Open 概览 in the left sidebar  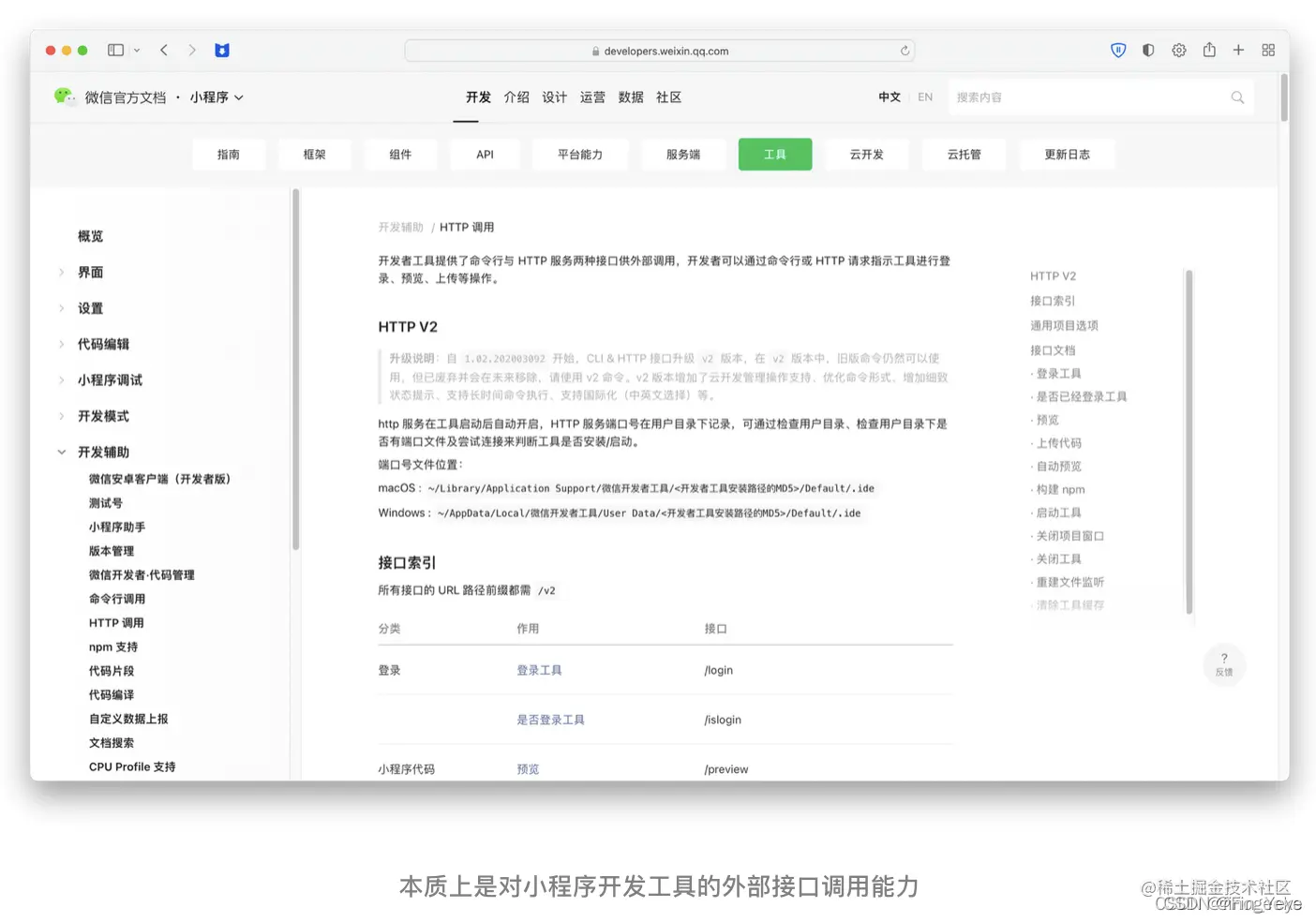(x=91, y=236)
